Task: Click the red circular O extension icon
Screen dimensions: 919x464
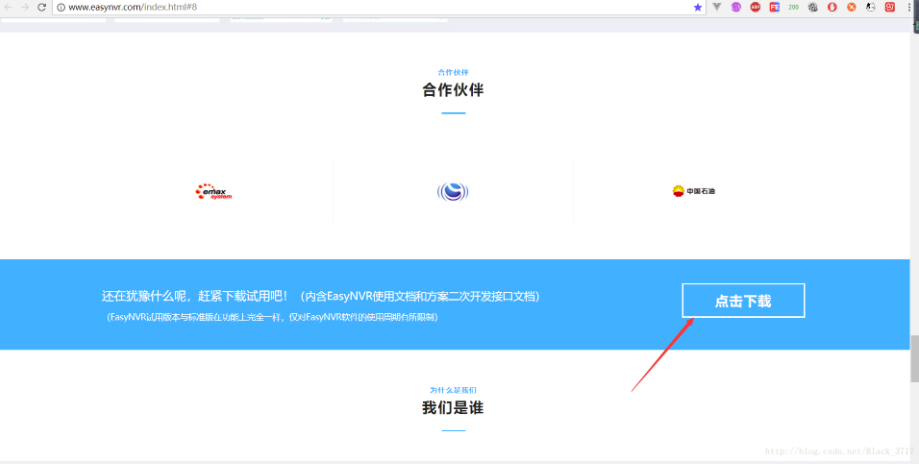Action: tap(832, 7)
